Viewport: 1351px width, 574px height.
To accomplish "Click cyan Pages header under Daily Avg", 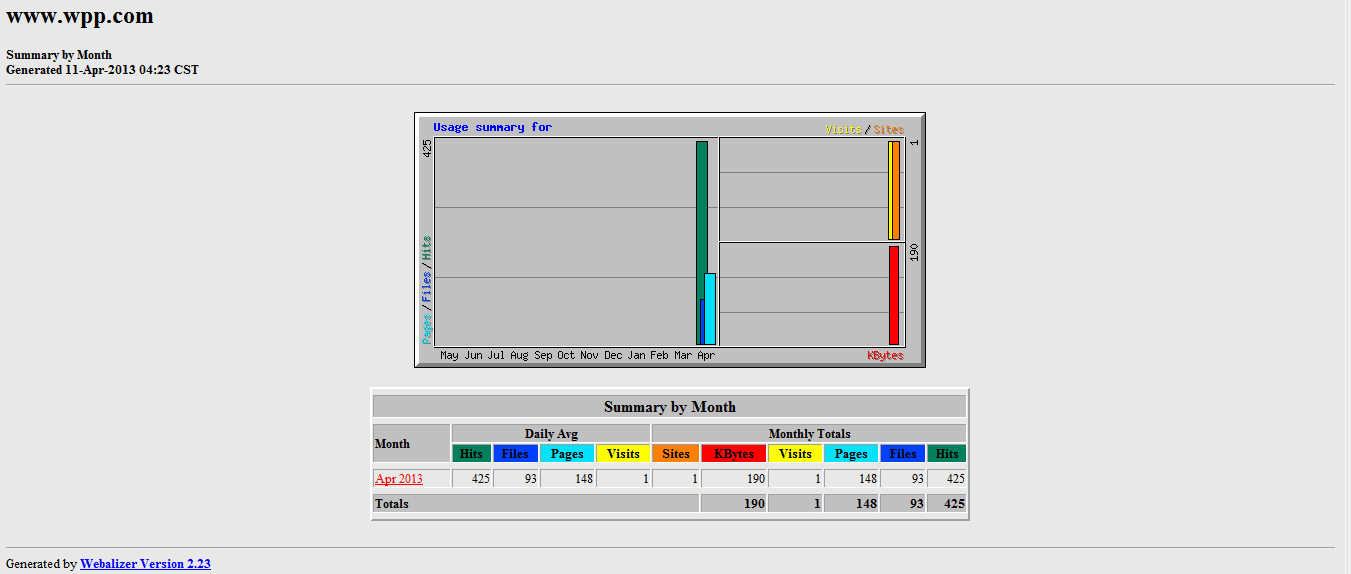I will 567,454.
